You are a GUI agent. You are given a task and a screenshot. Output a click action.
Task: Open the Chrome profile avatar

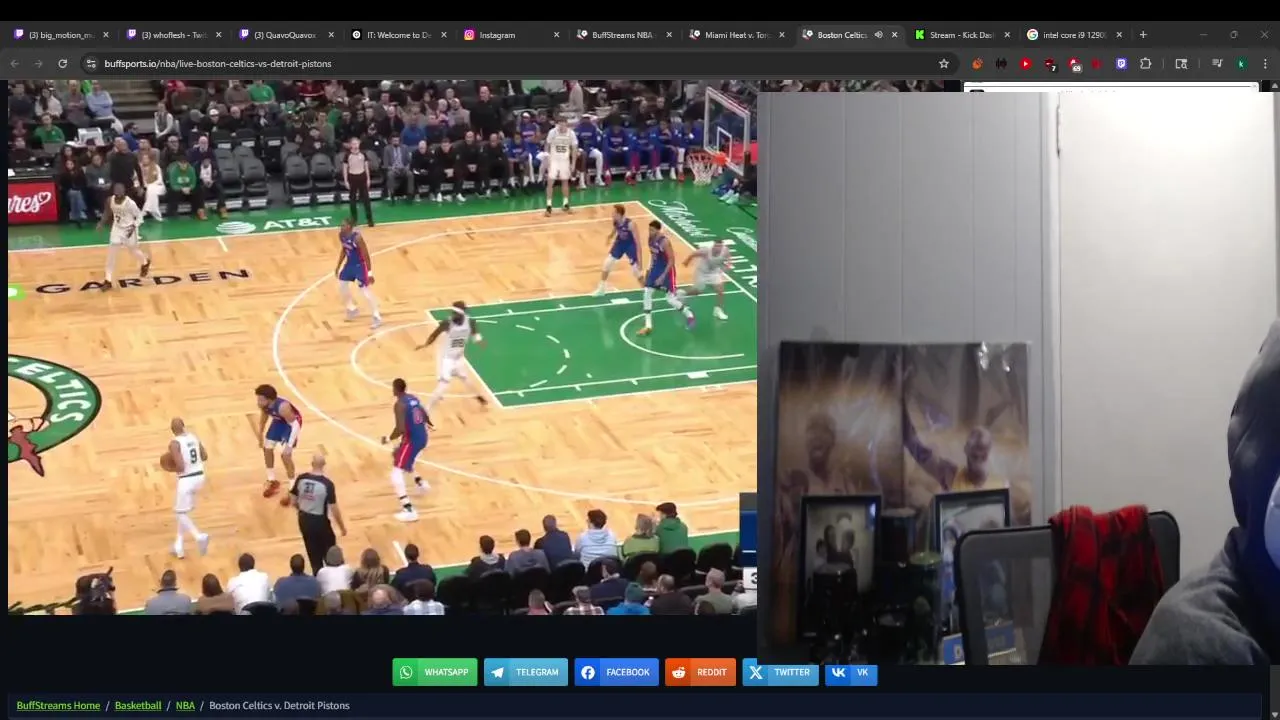1241,63
